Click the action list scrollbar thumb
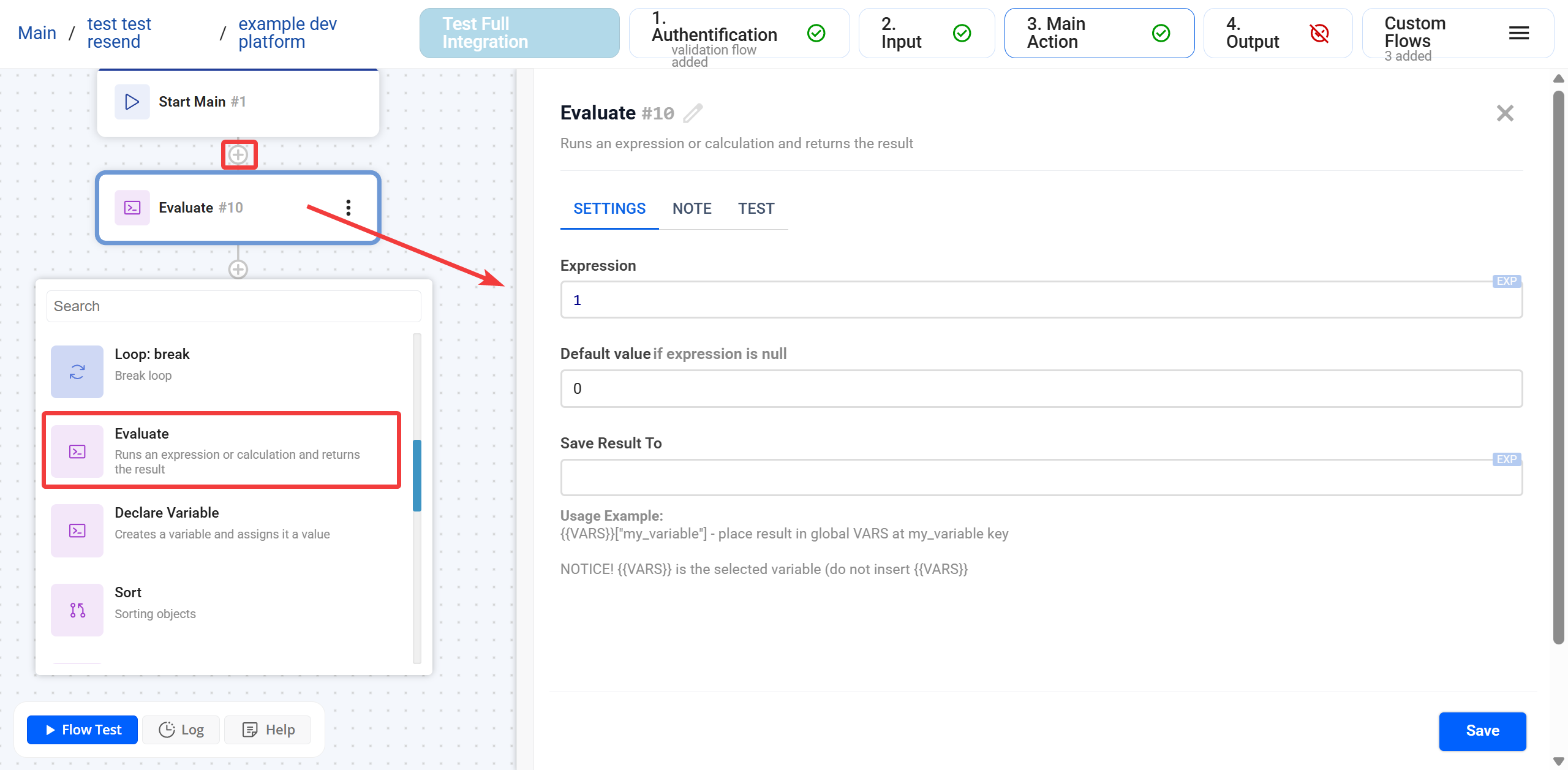The height and width of the screenshot is (770, 1568). point(417,475)
